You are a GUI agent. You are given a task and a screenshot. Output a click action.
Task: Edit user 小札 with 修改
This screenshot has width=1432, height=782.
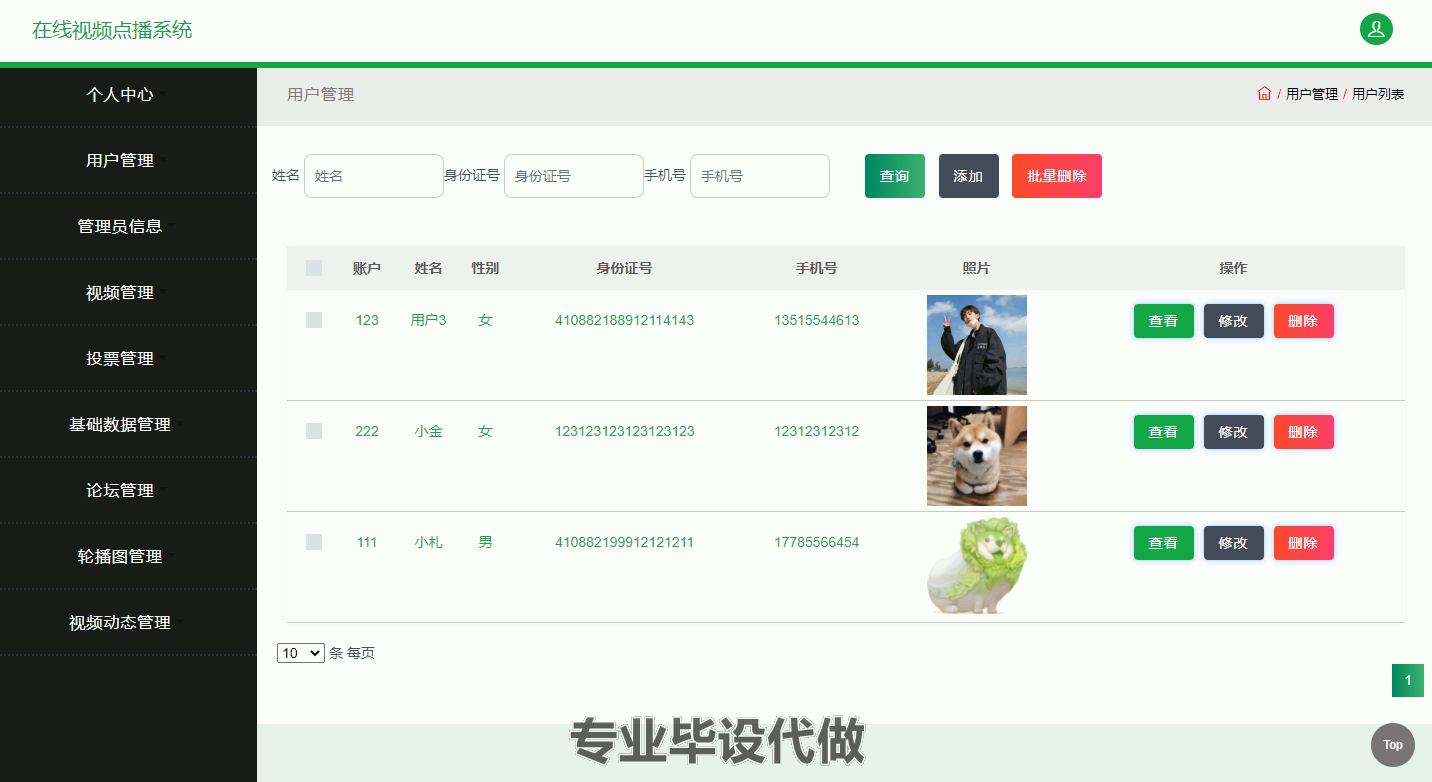pyautogui.click(x=1234, y=543)
